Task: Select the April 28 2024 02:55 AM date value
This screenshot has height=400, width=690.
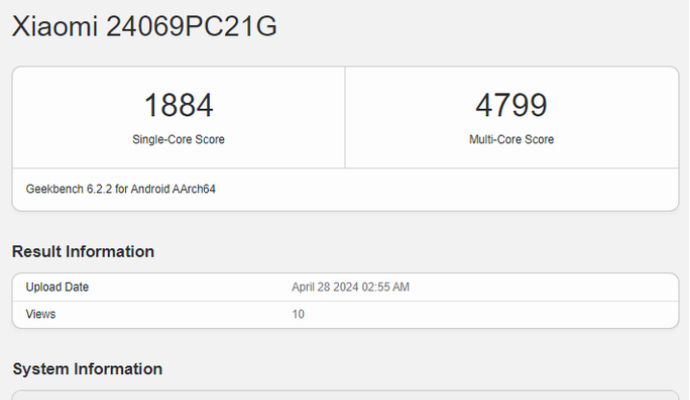Action: point(351,287)
